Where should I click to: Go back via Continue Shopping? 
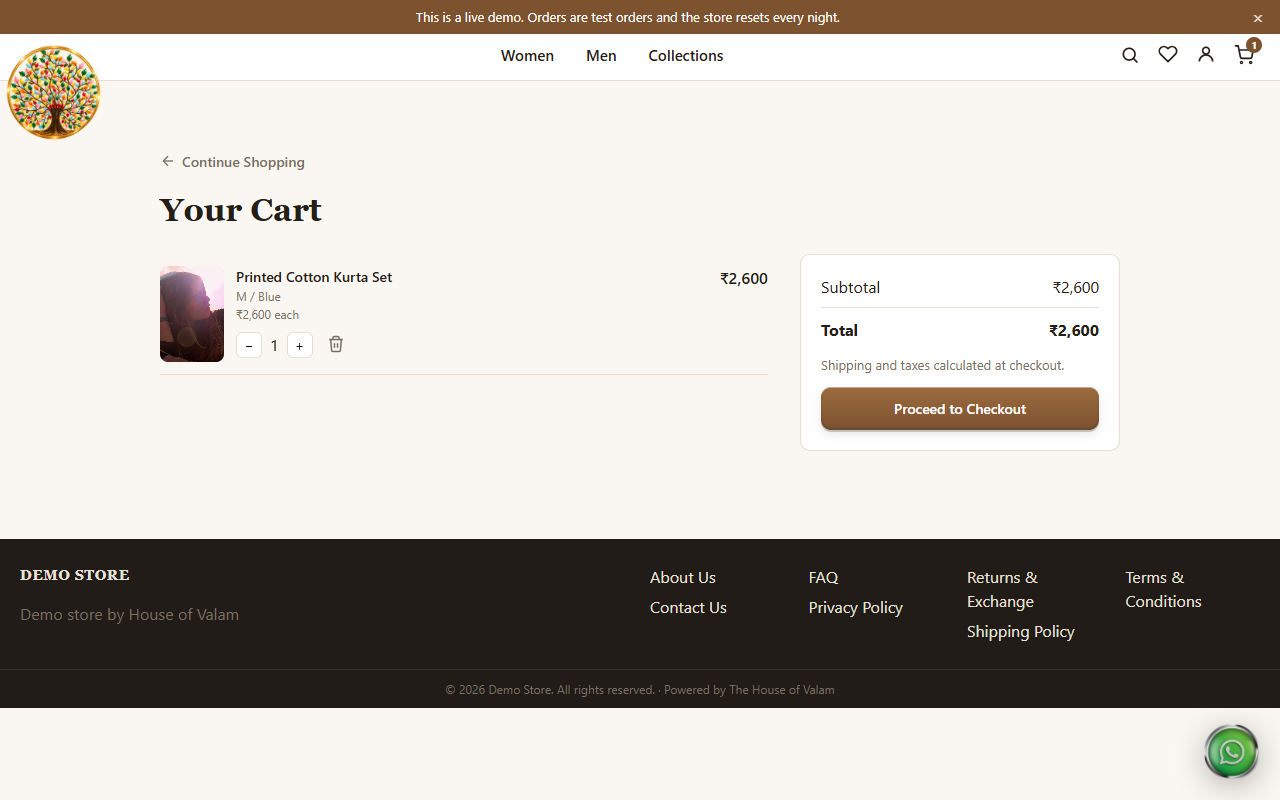pyautogui.click(x=233, y=162)
